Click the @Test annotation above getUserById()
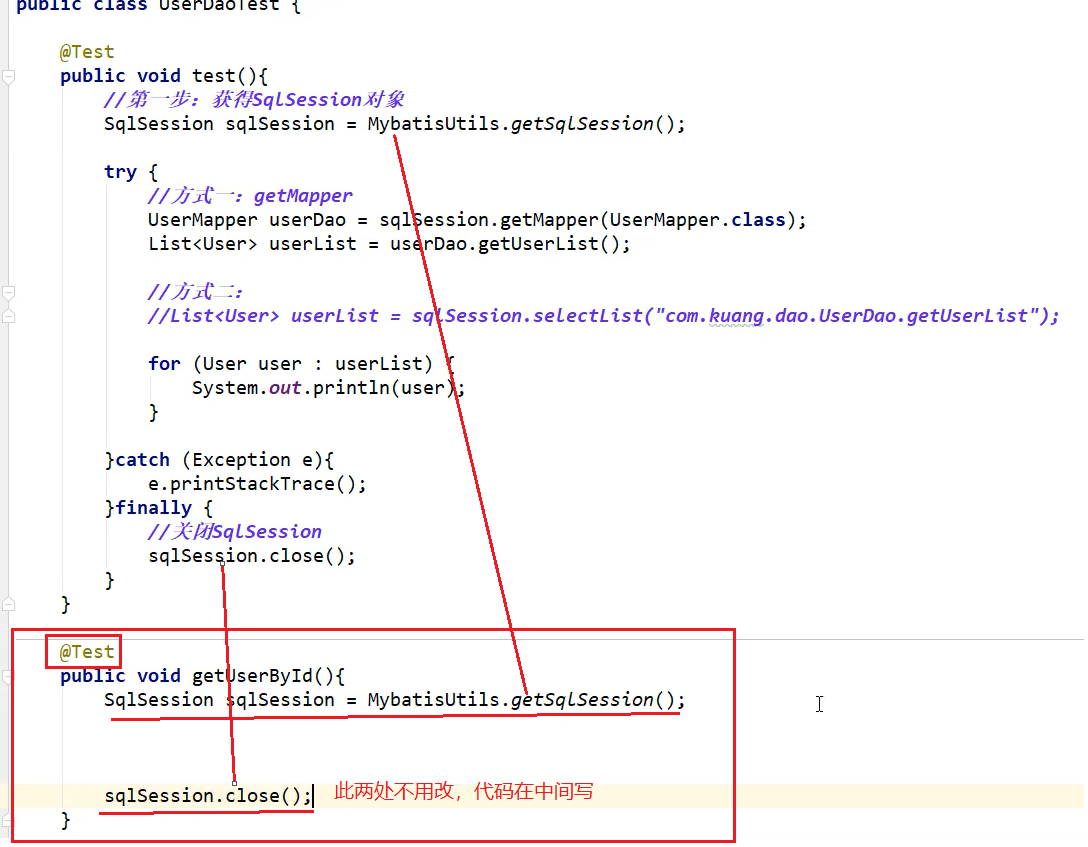The width and height of the screenshot is (1088, 847). point(87,652)
